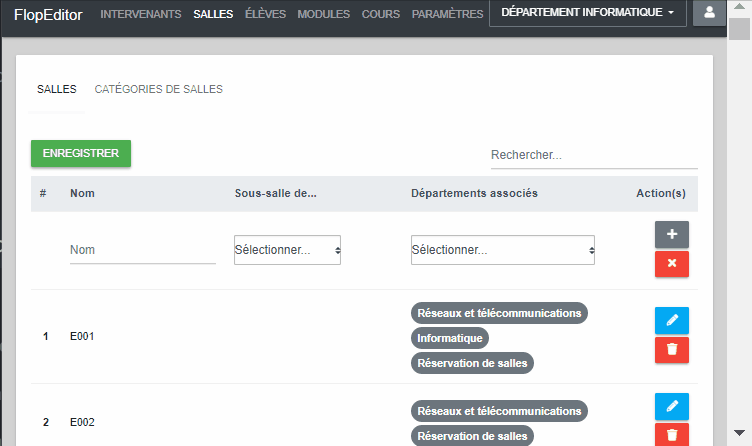Click E001's Réservation de salles tag
This screenshot has height=446, width=752.
(x=472, y=363)
